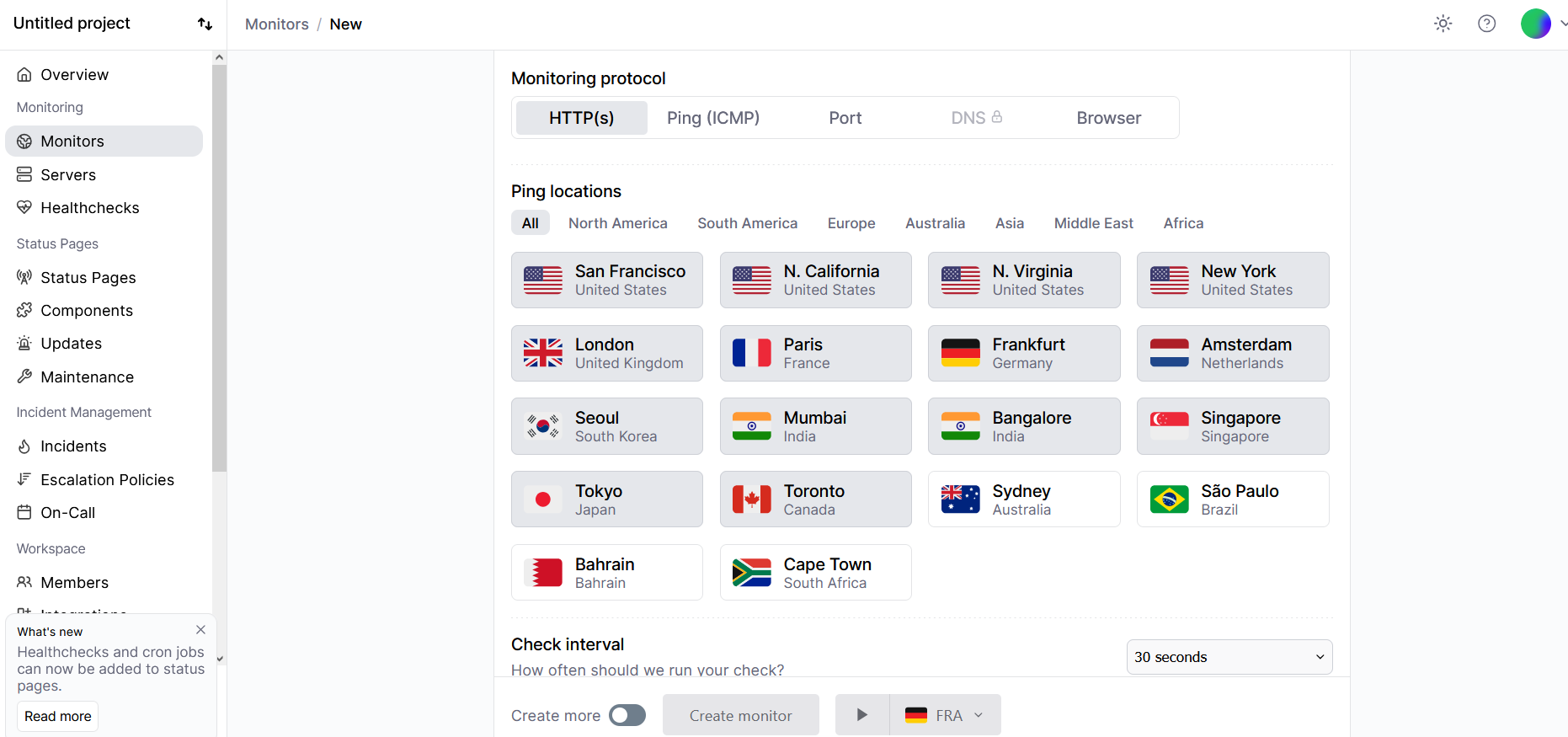Deselect N. California location card

(x=815, y=280)
